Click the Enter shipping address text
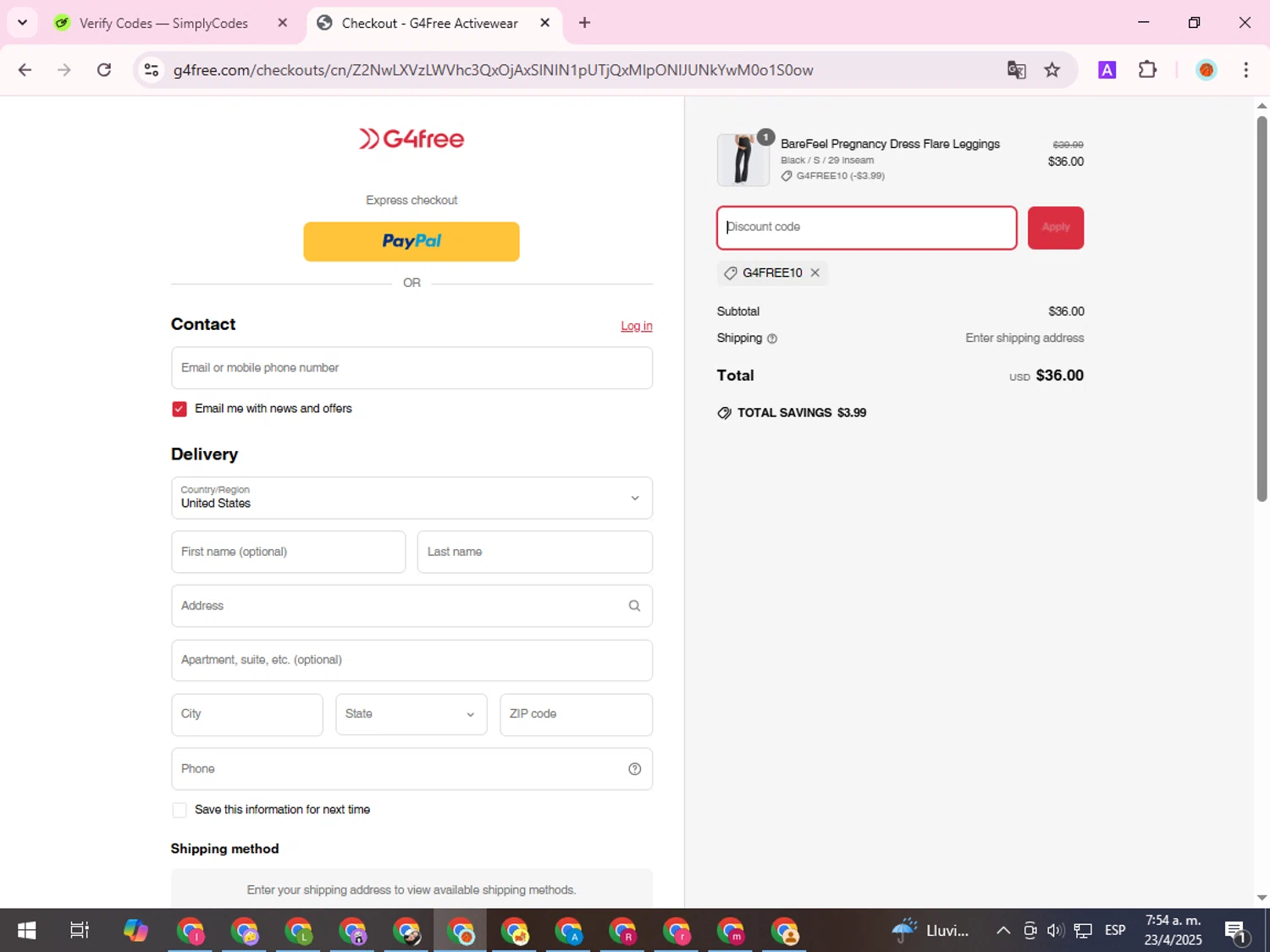The width and height of the screenshot is (1270, 952). click(1024, 338)
